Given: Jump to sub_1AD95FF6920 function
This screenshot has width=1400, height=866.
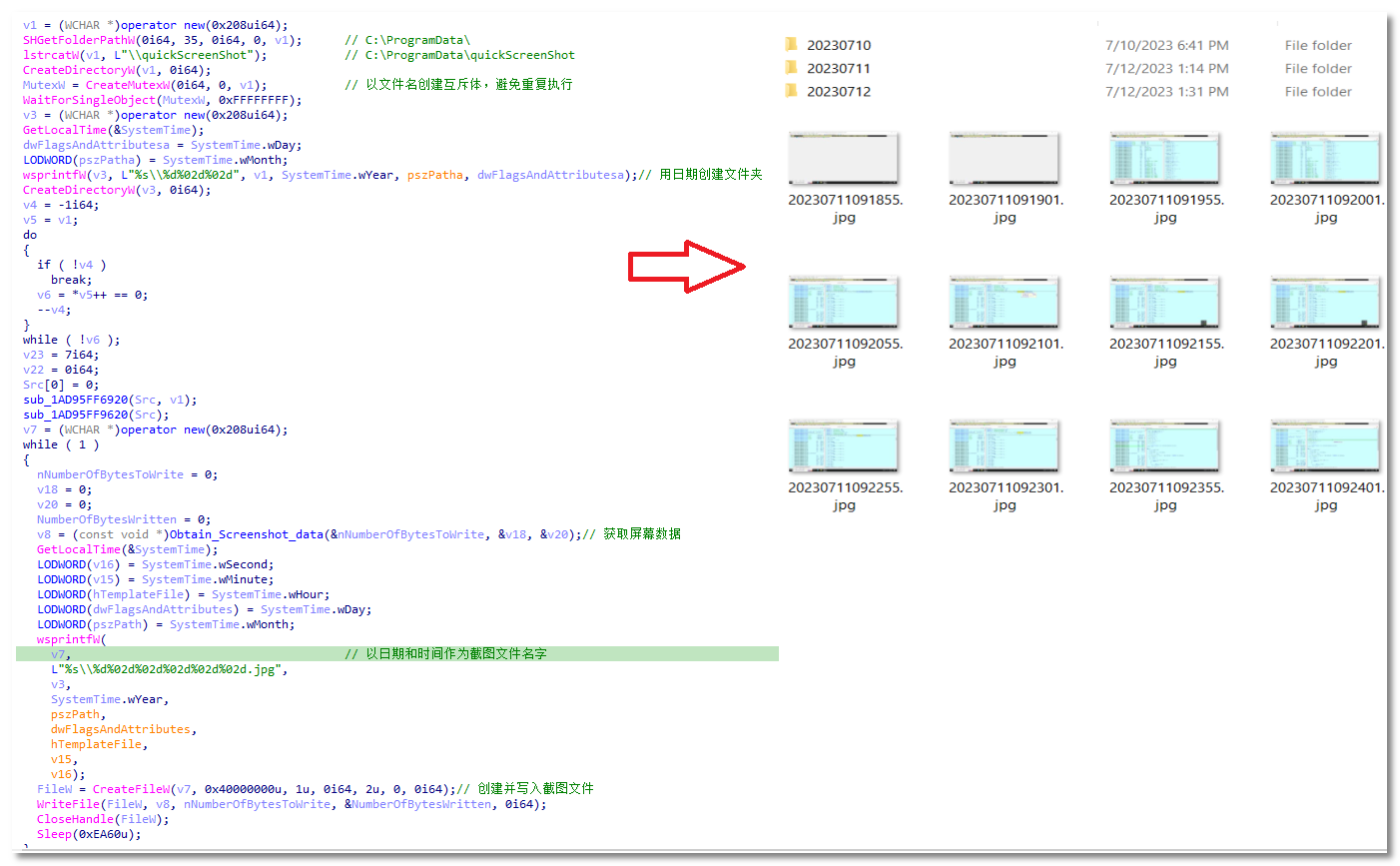Looking at the screenshot, I should (x=76, y=400).
